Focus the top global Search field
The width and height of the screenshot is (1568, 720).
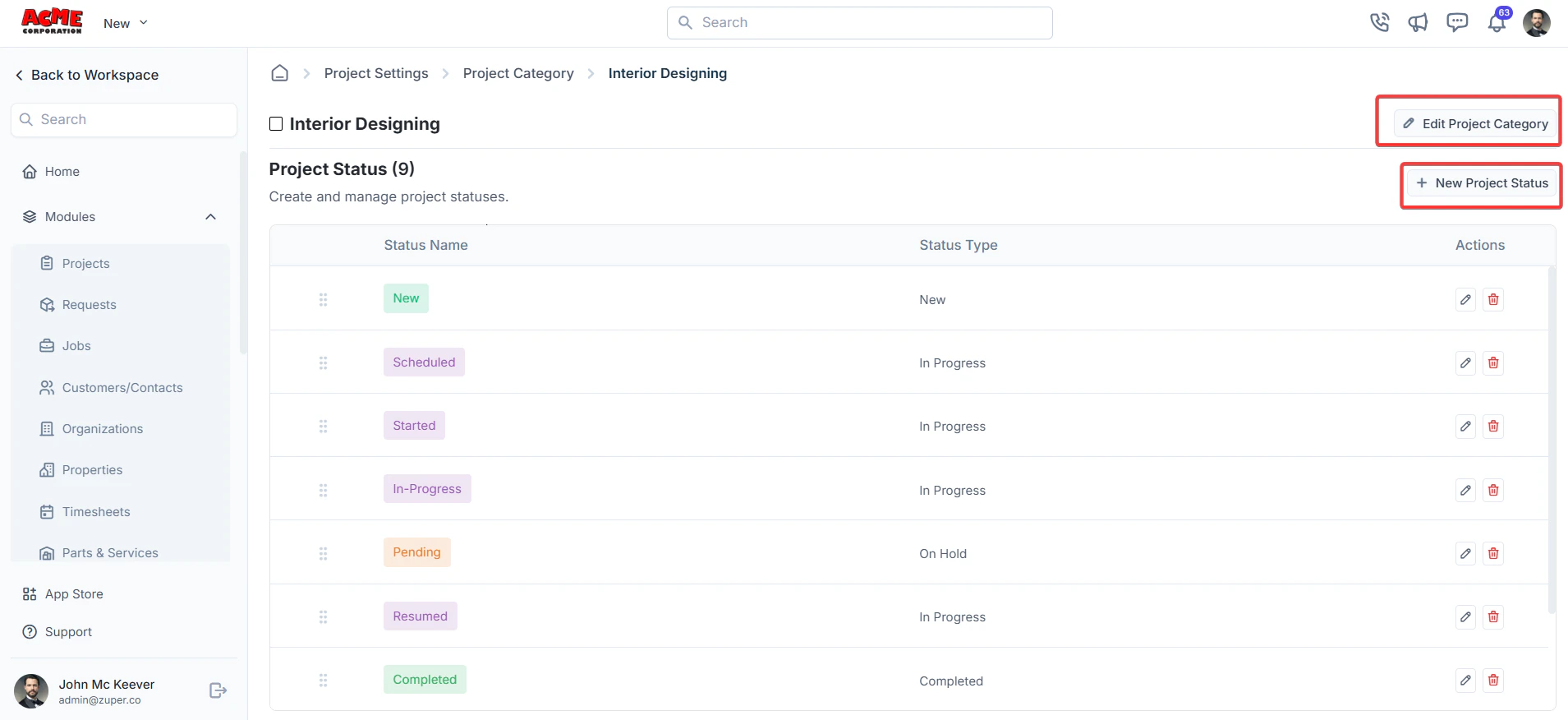pos(859,23)
